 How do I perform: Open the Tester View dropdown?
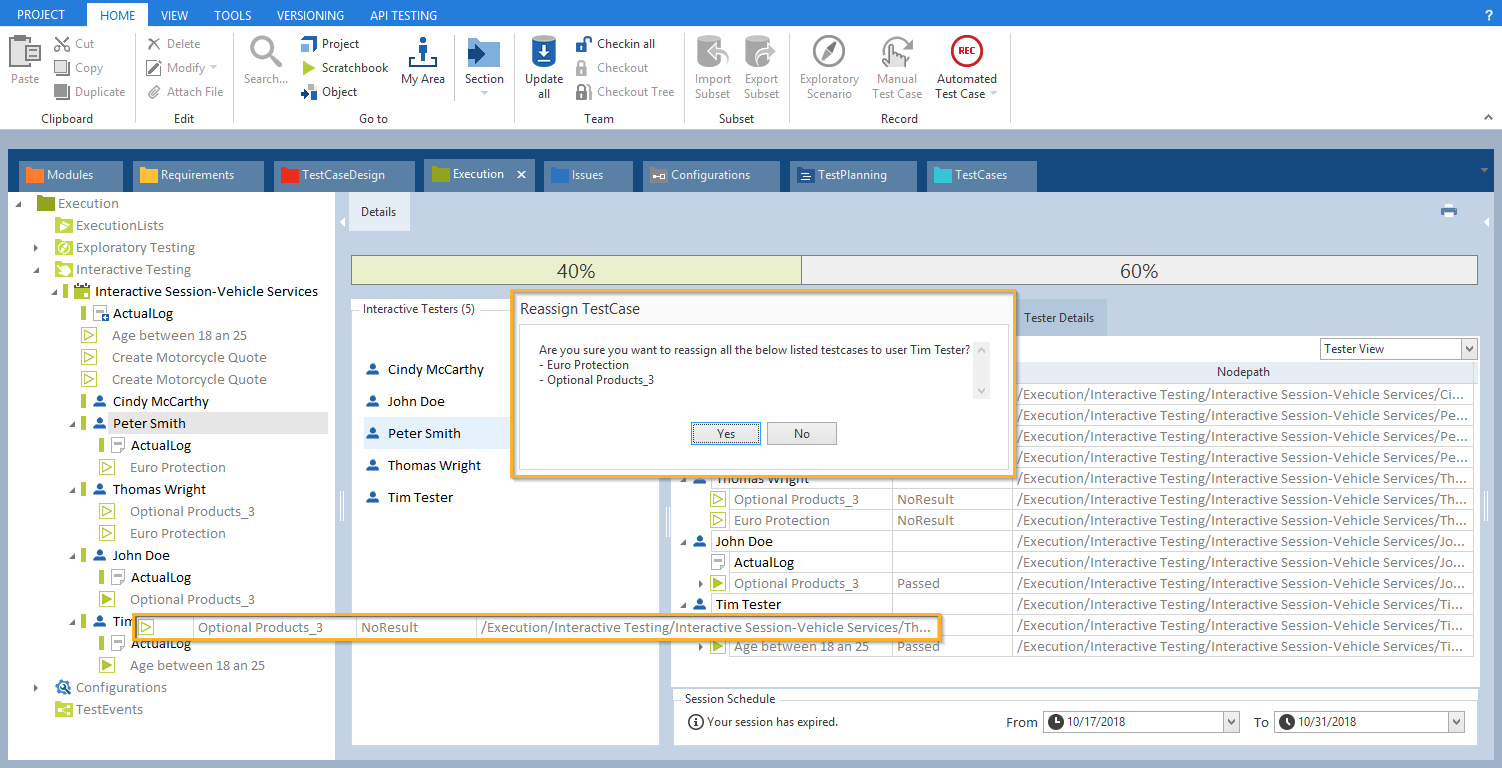(x=1468, y=349)
